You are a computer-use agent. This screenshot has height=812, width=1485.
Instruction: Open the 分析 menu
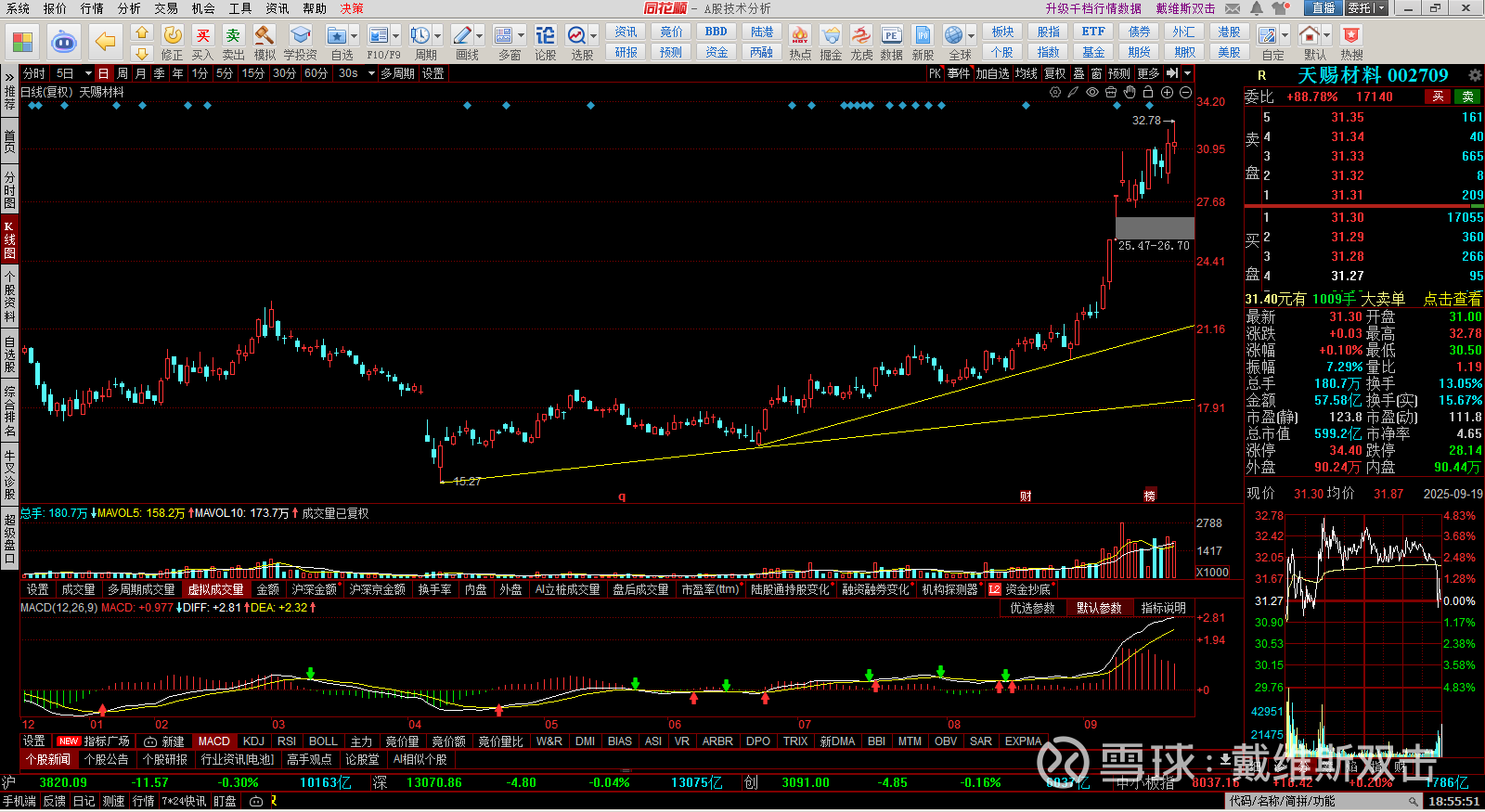click(x=129, y=8)
